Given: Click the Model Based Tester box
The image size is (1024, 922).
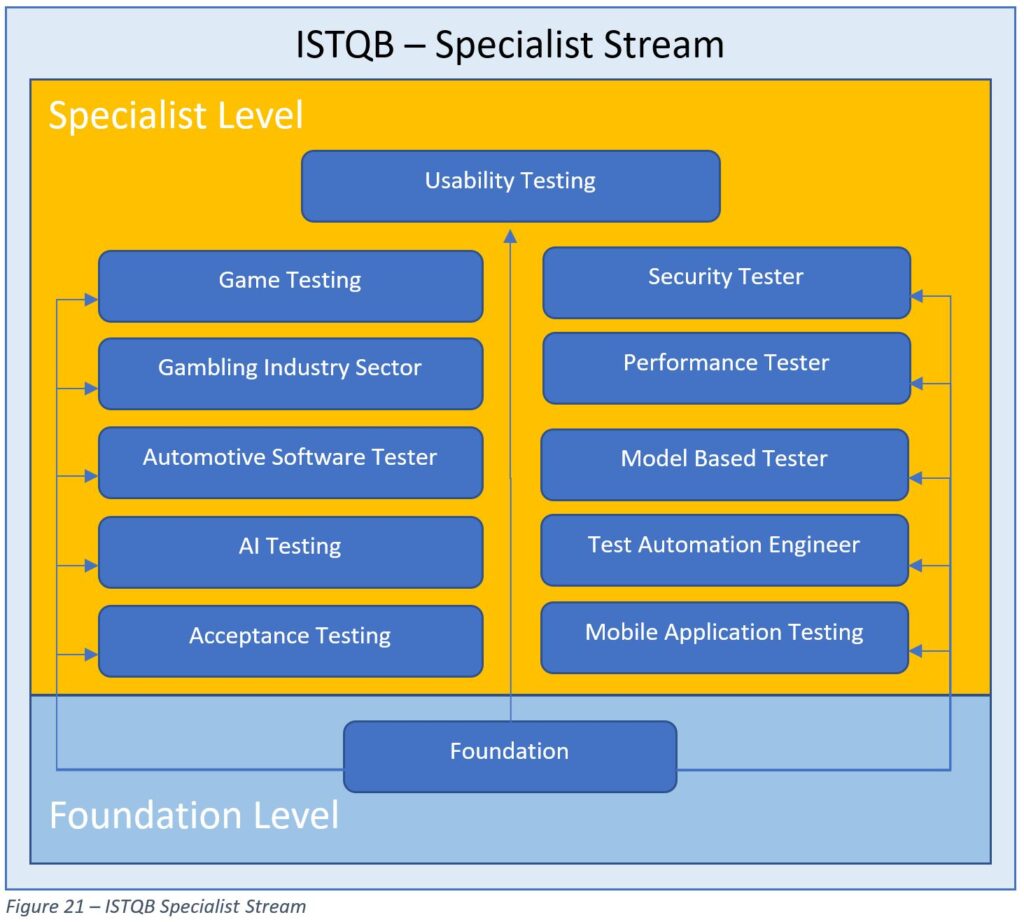Looking at the screenshot, I should tap(724, 465).
